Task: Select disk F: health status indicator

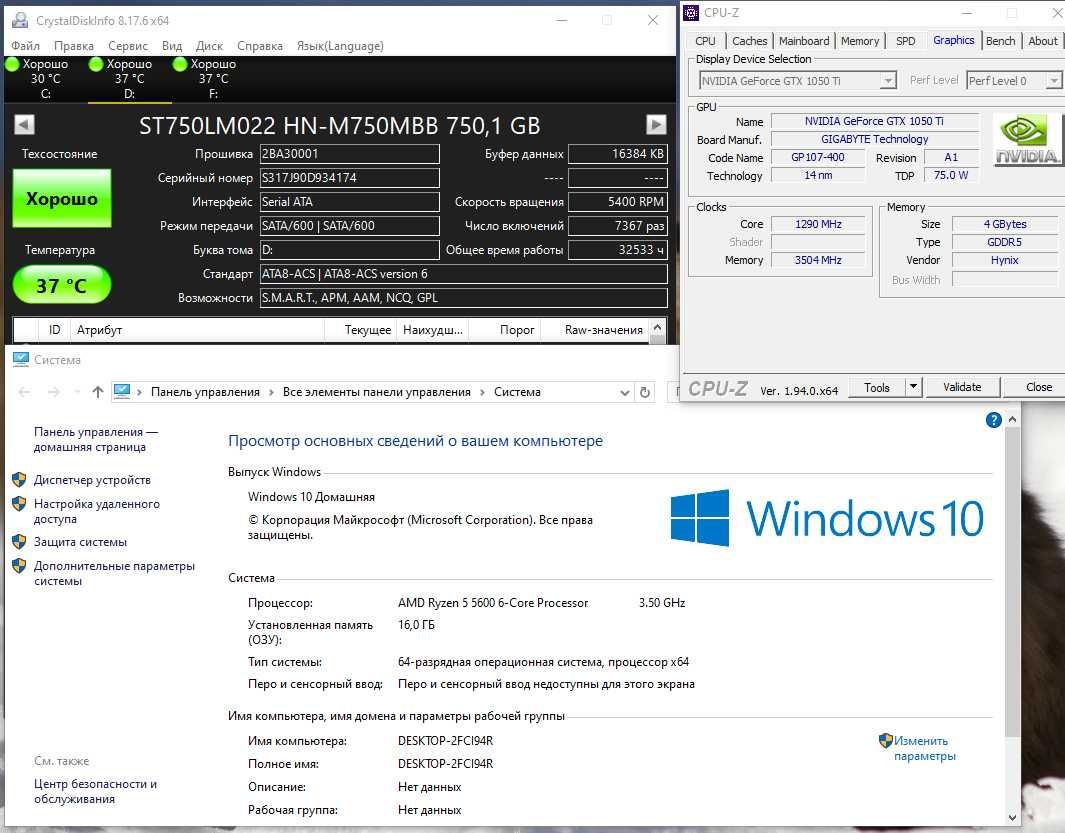Action: (x=180, y=64)
